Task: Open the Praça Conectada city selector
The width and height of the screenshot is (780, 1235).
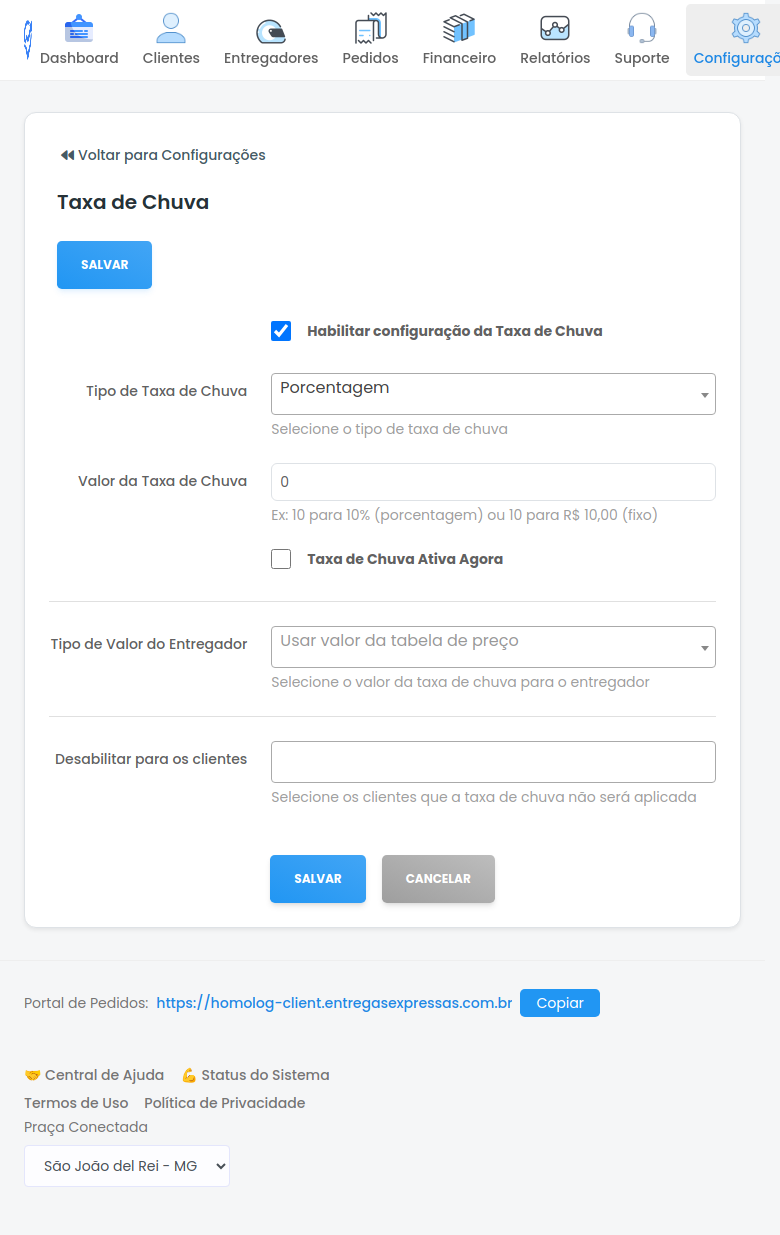Action: pyautogui.click(x=127, y=1166)
